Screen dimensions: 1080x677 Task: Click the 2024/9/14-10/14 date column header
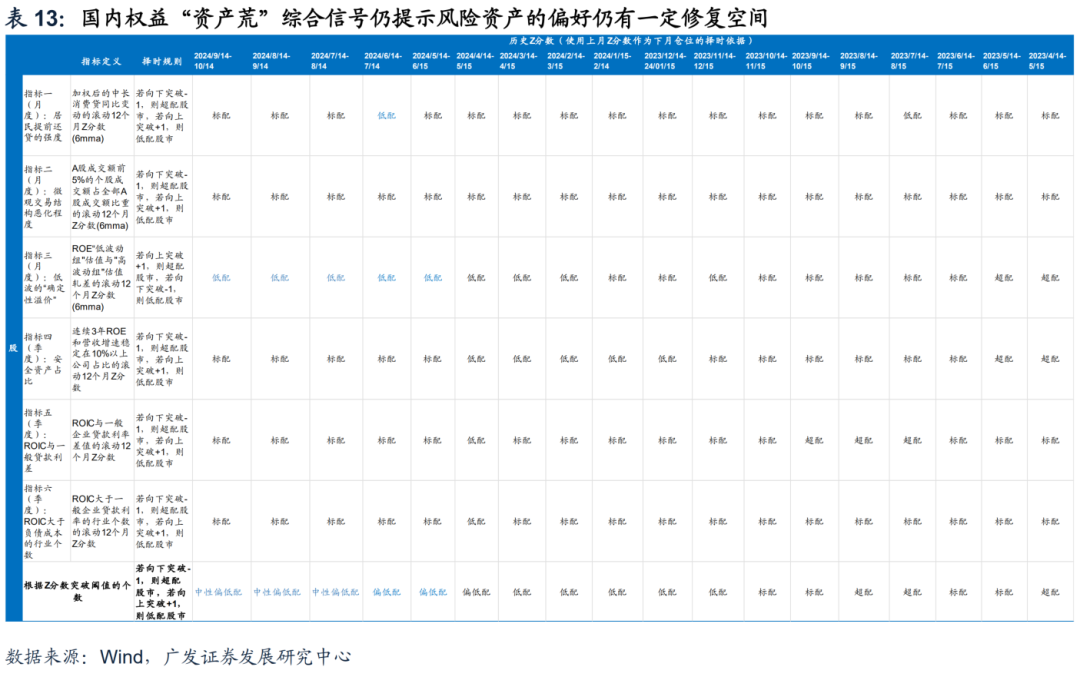tap(213, 61)
